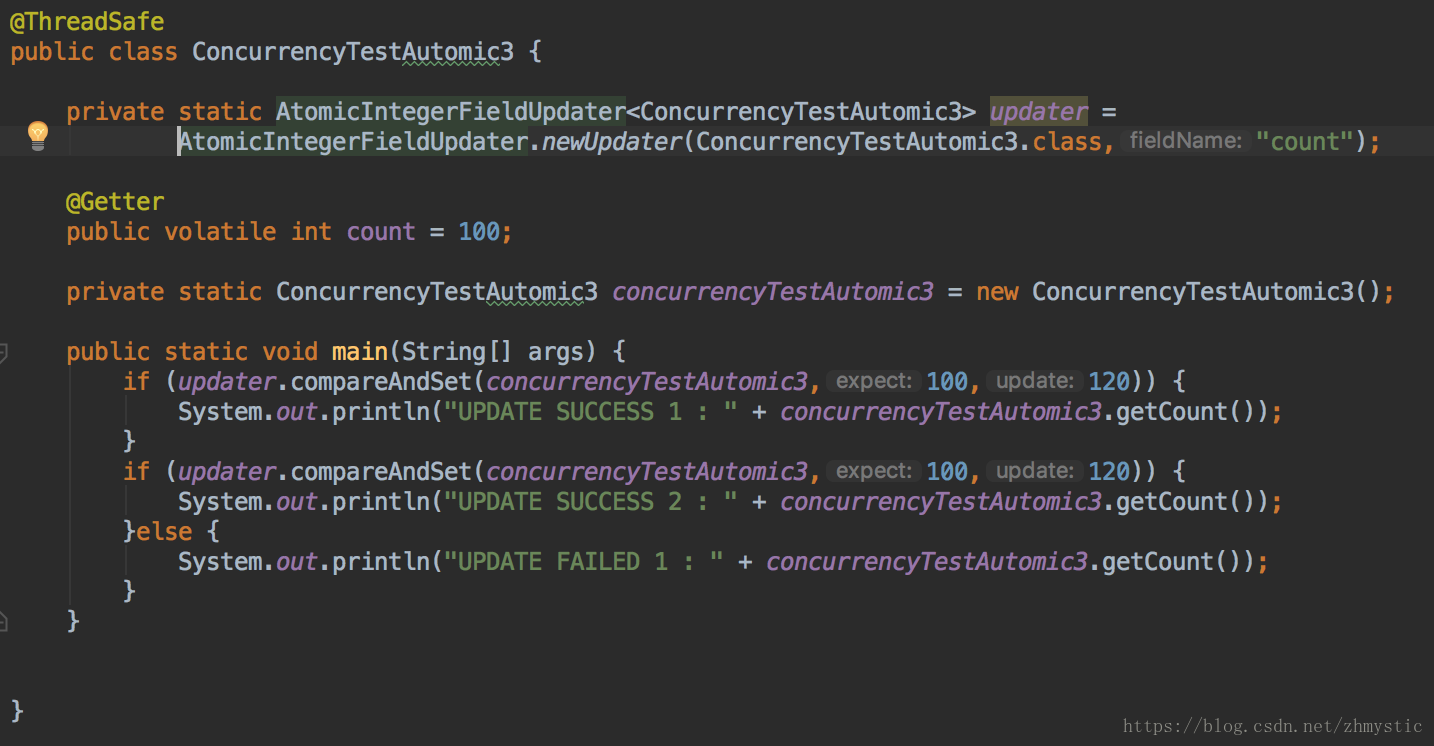This screenshot has height=746, width=1434.
Task: Click the count field name in its declaration
Action: click(x=381, y=231)
